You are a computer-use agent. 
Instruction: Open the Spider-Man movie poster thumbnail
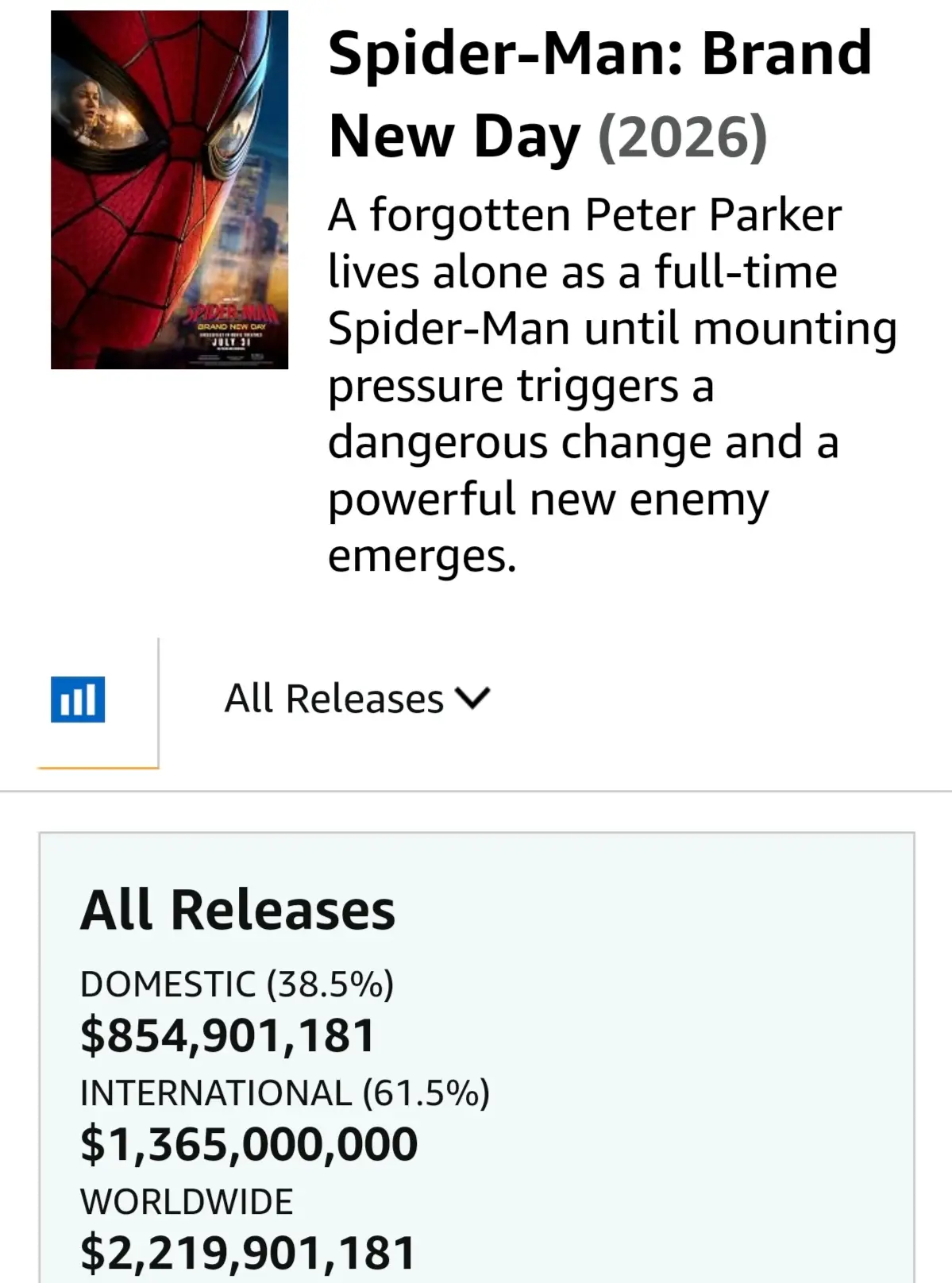pyautogui.click(x=169, y=190)
